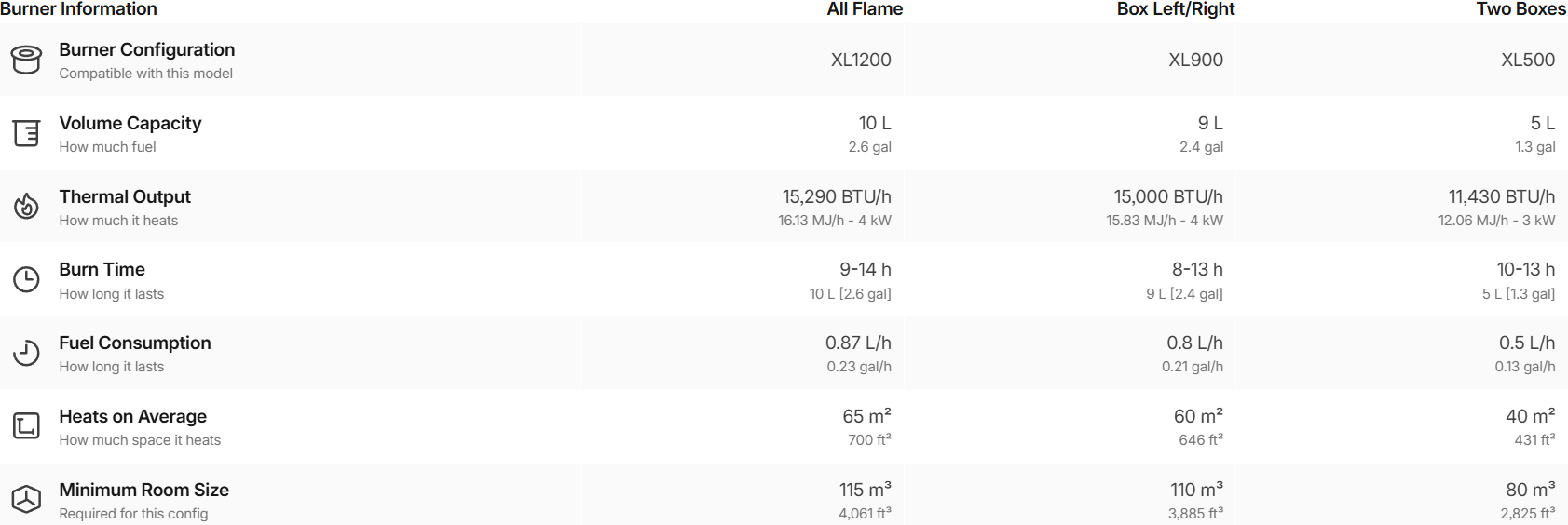1568x525 pixels.
Task: Click the 15,290 BTU/h thermal output value
Action: pyautogui.click(x=836, y=196)
